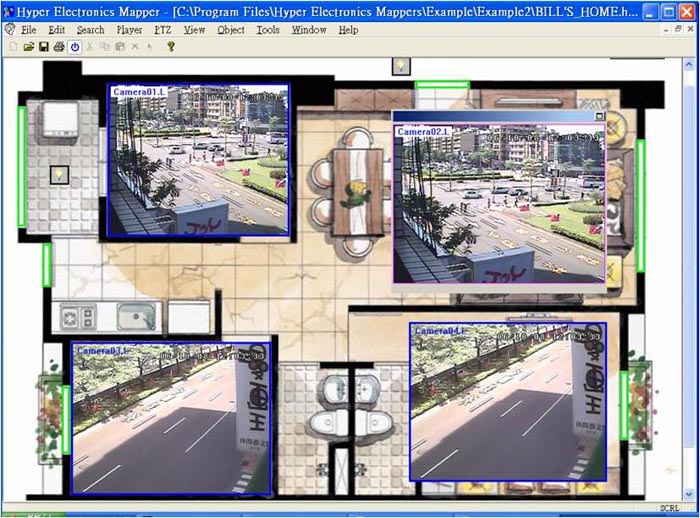Select the Camera01.L video feed
This screenshot has width=700, height=518.
[198, 160]
